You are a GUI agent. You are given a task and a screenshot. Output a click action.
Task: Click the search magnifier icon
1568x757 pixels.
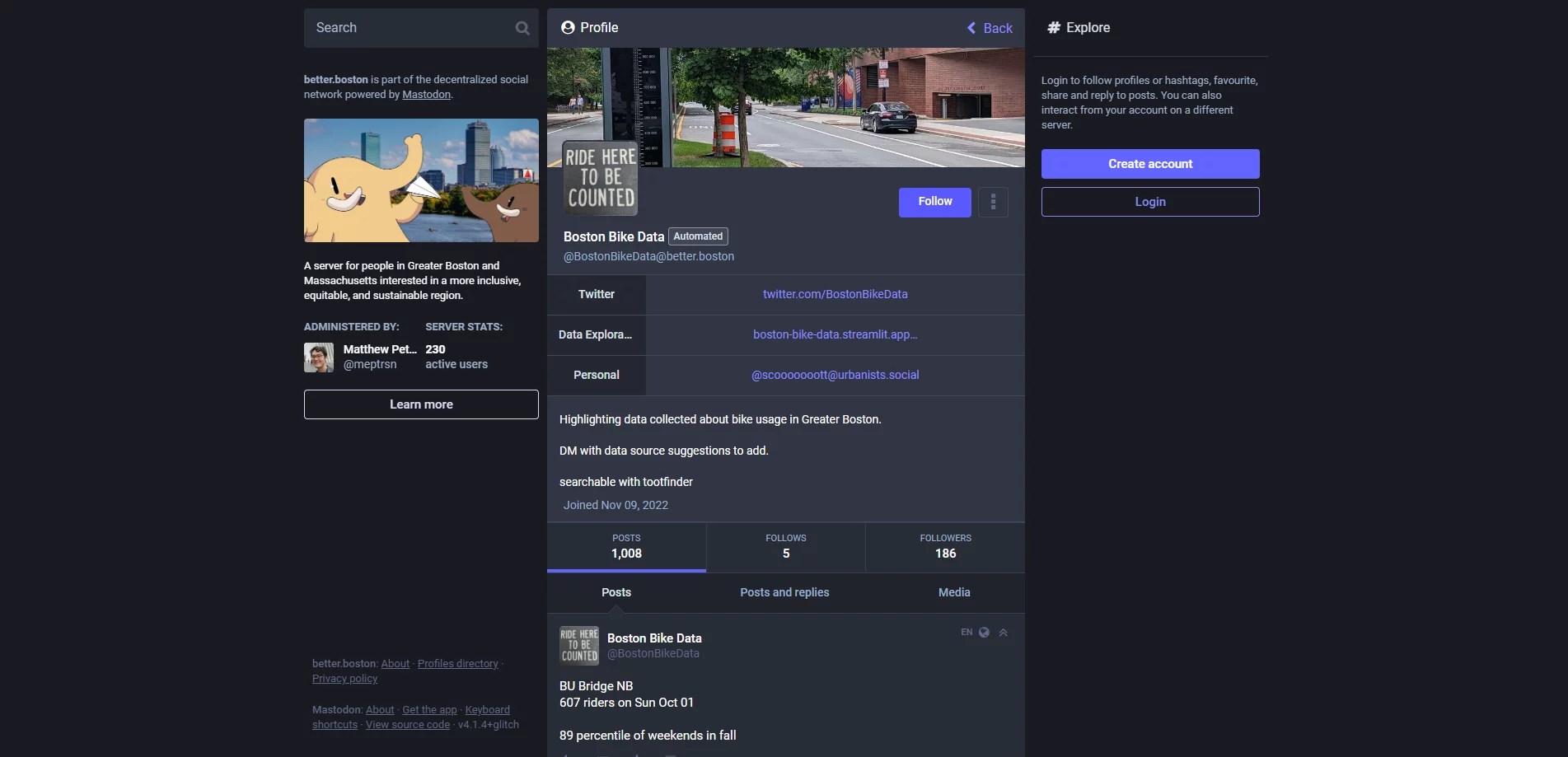click(522, 28)
